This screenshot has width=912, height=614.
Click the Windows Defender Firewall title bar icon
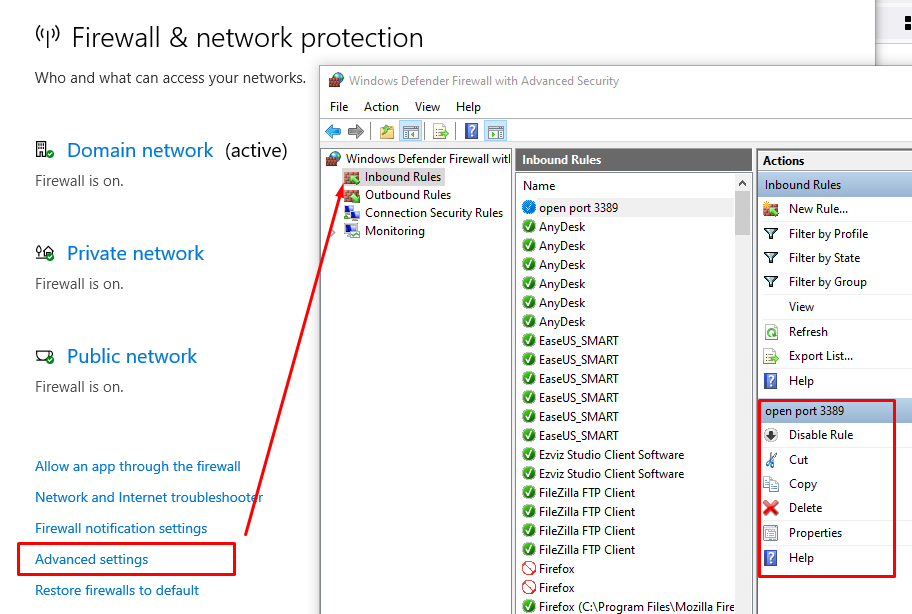(336, 80)
